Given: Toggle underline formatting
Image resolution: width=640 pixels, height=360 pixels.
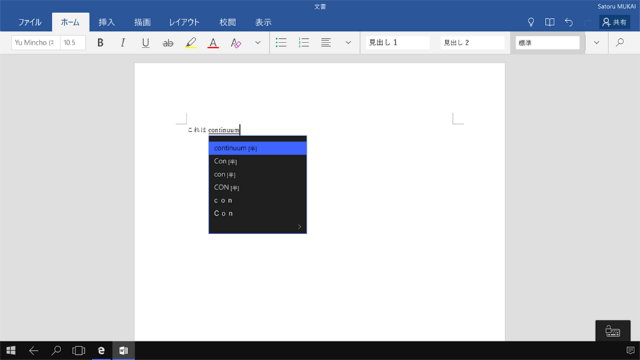Looking at the screenshot, I should (x=145, y=43).
